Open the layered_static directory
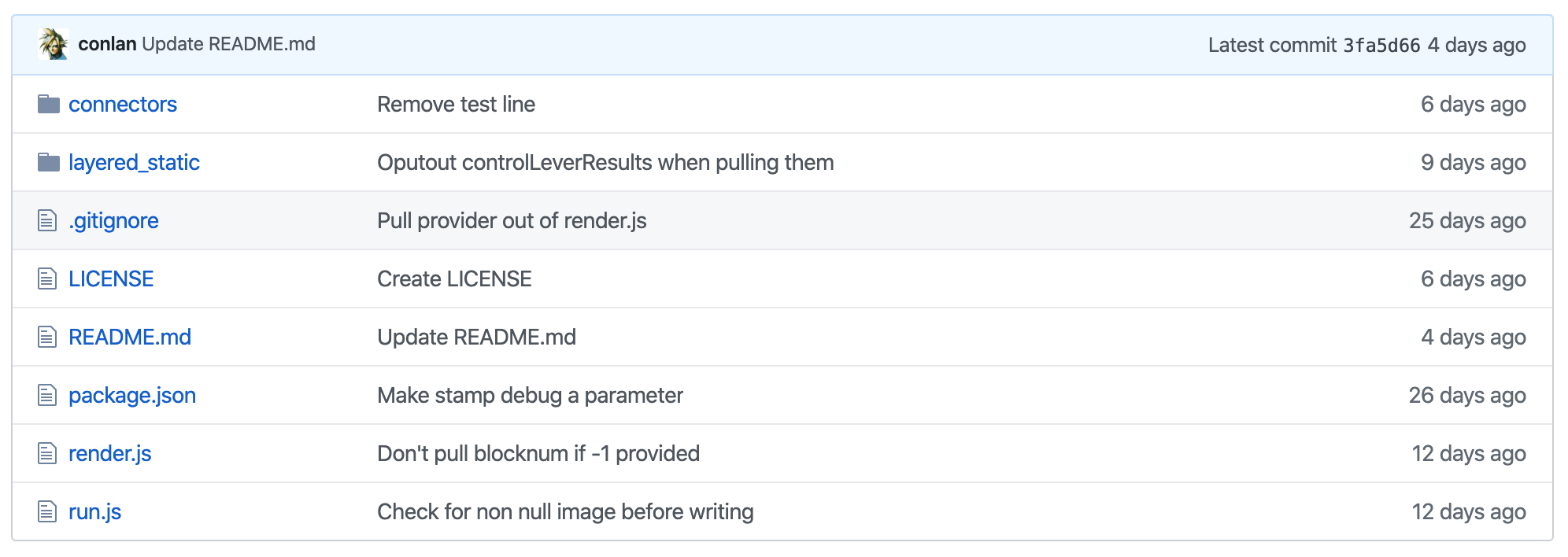The width and height of the screenshot is (1568, 557). 134,162
